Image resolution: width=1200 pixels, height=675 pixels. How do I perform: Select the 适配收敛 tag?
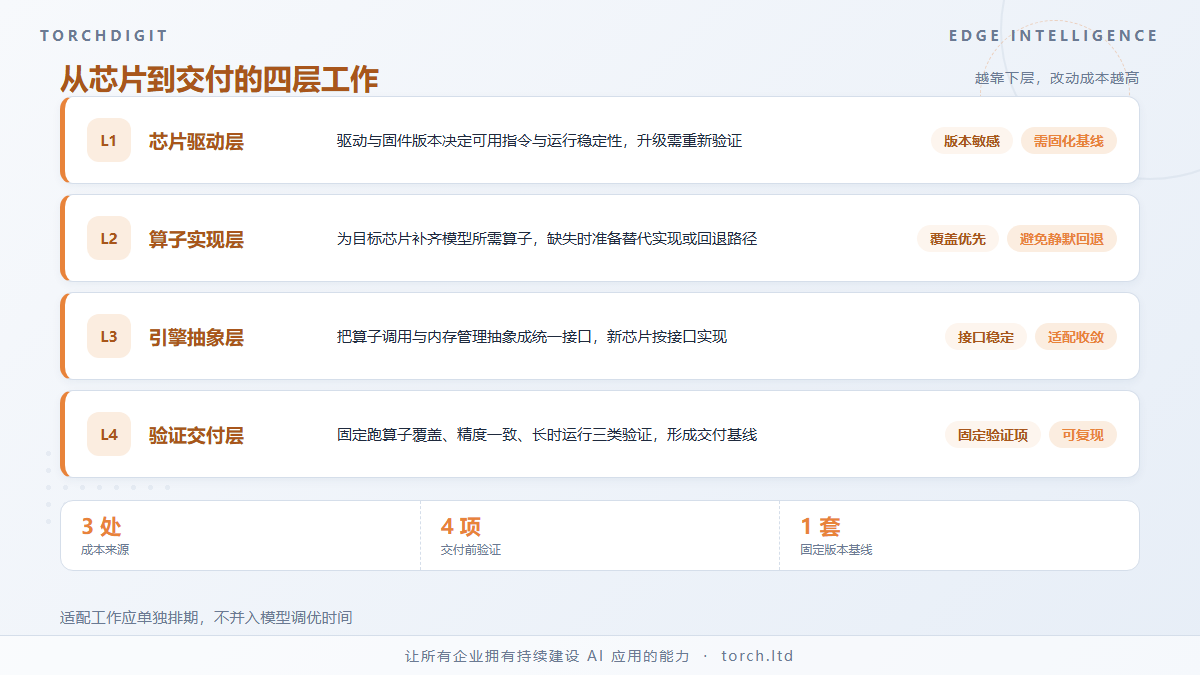[x=1076, y=337]
